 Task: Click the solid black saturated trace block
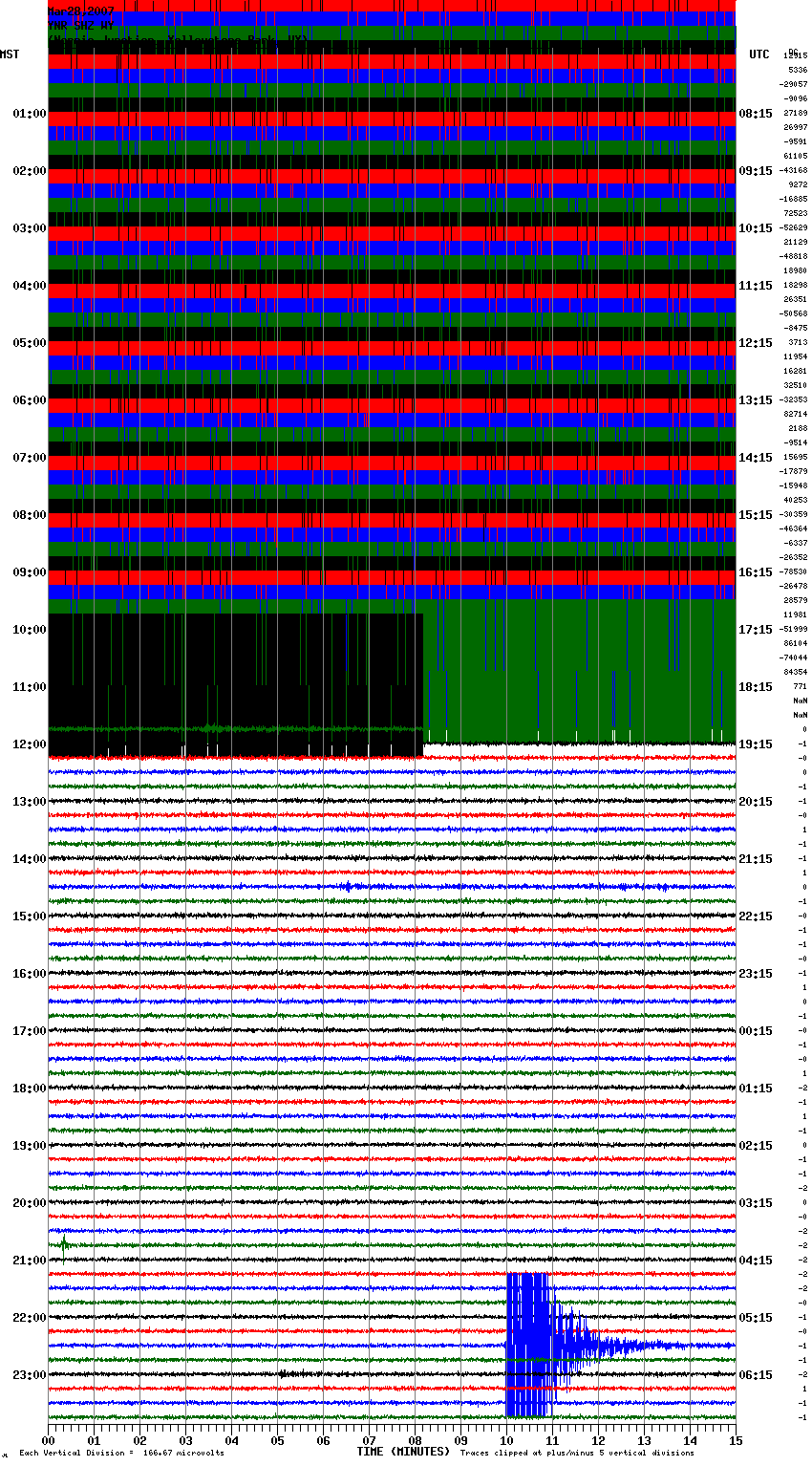(235, 685)
